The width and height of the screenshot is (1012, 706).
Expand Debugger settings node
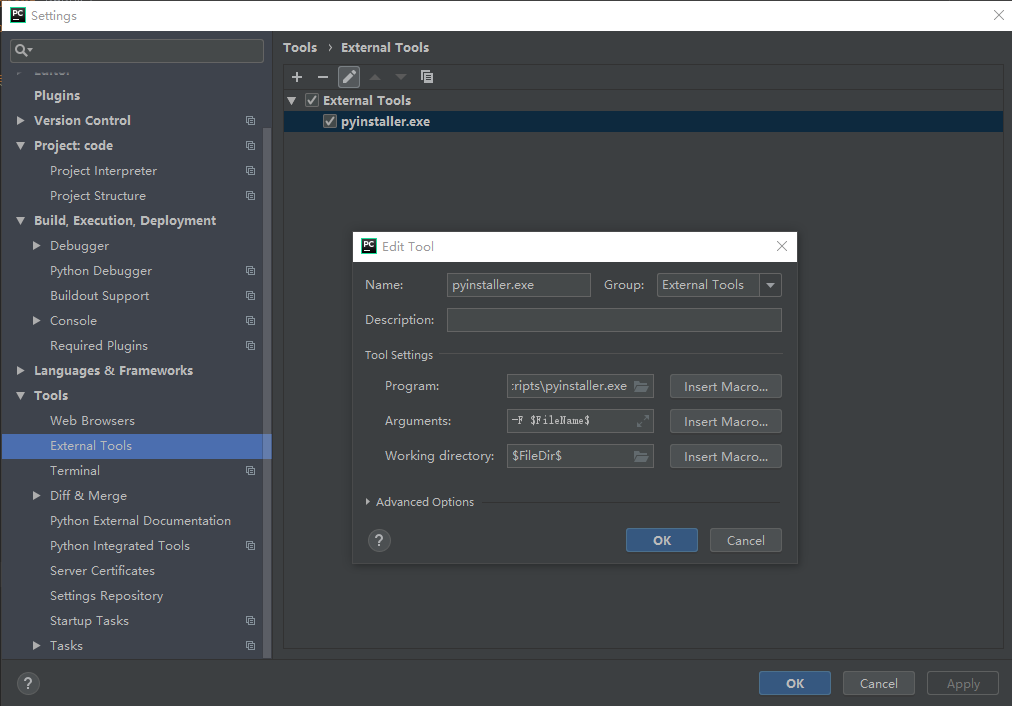point(37,246)
